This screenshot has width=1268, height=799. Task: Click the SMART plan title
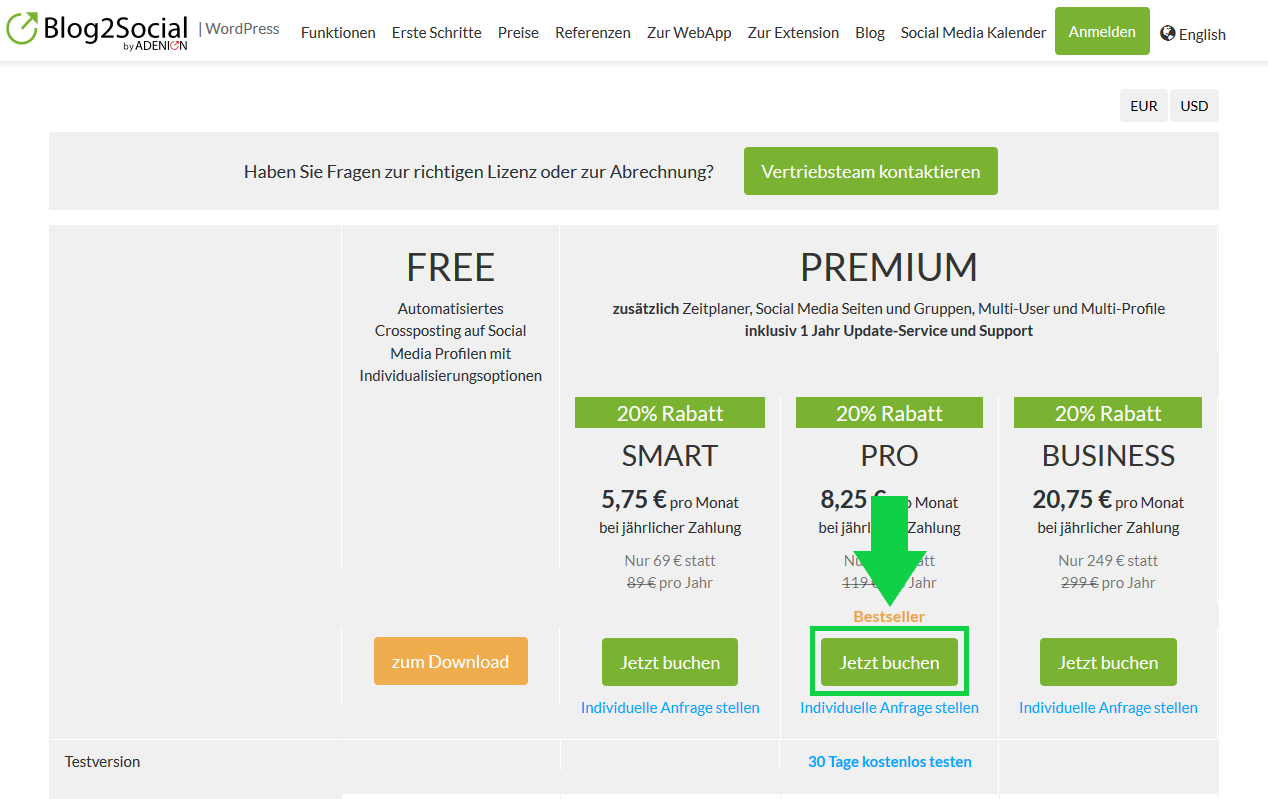[x=670, y=455]
